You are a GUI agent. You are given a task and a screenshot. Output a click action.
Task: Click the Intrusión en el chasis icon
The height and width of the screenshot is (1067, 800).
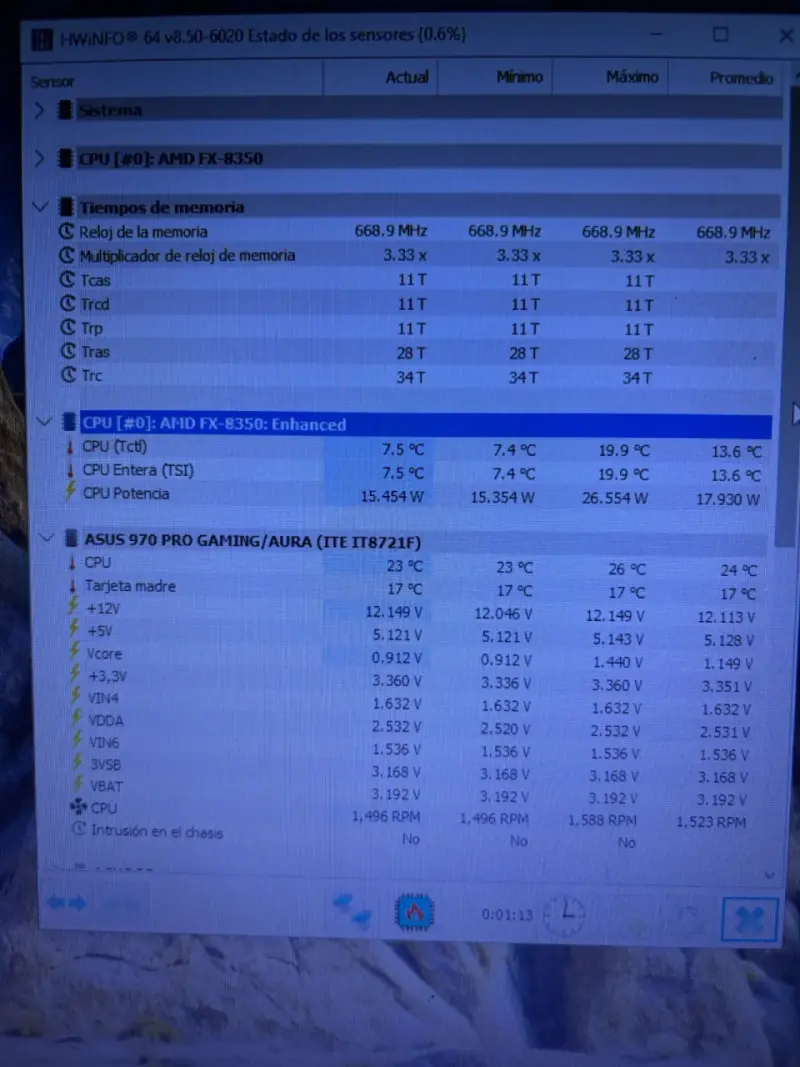click(80, 830)
